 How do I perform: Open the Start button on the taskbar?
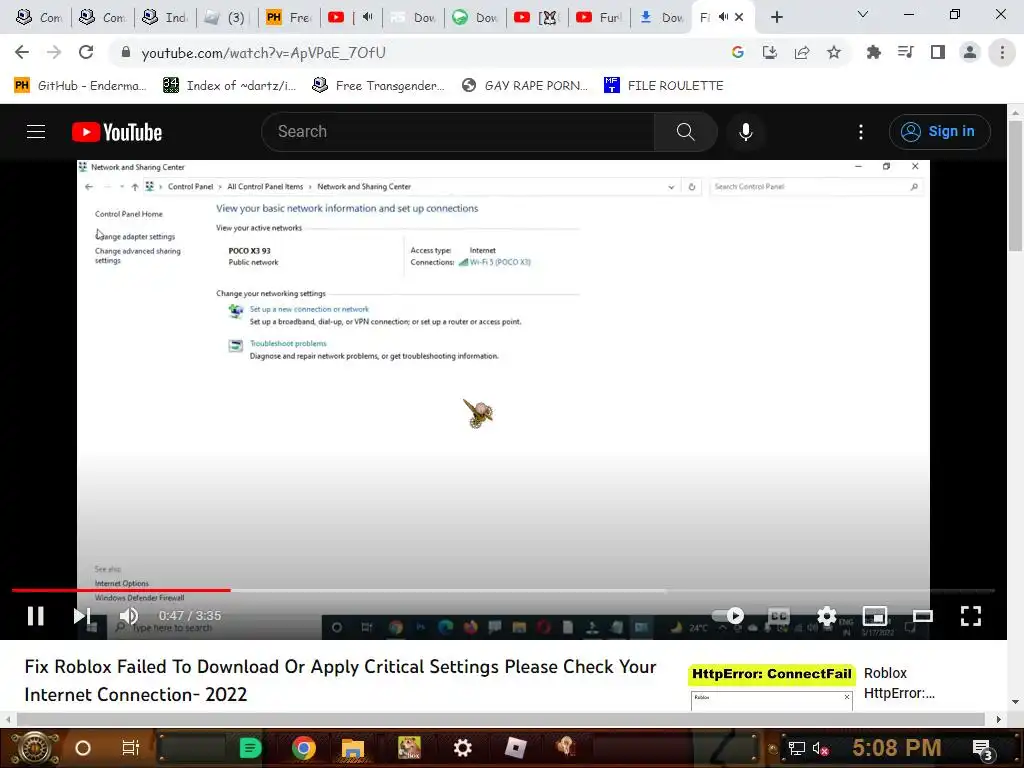pyautogui.click(x=35, y=748)
